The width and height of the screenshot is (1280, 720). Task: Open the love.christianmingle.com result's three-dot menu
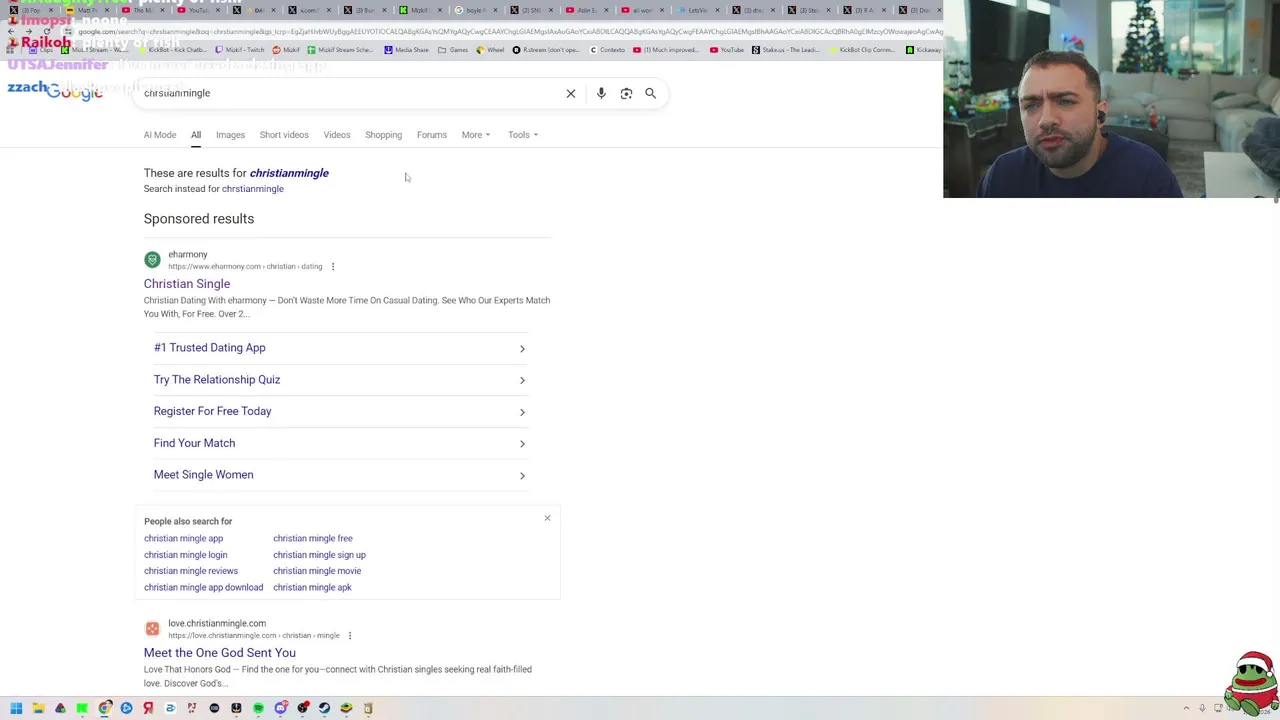coord(350,635)
